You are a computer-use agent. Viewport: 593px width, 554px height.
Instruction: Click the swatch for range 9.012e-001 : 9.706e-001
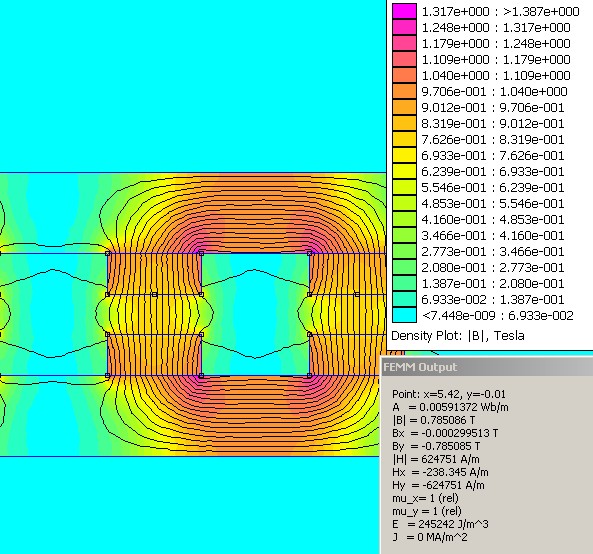click(x=404, y=107)
